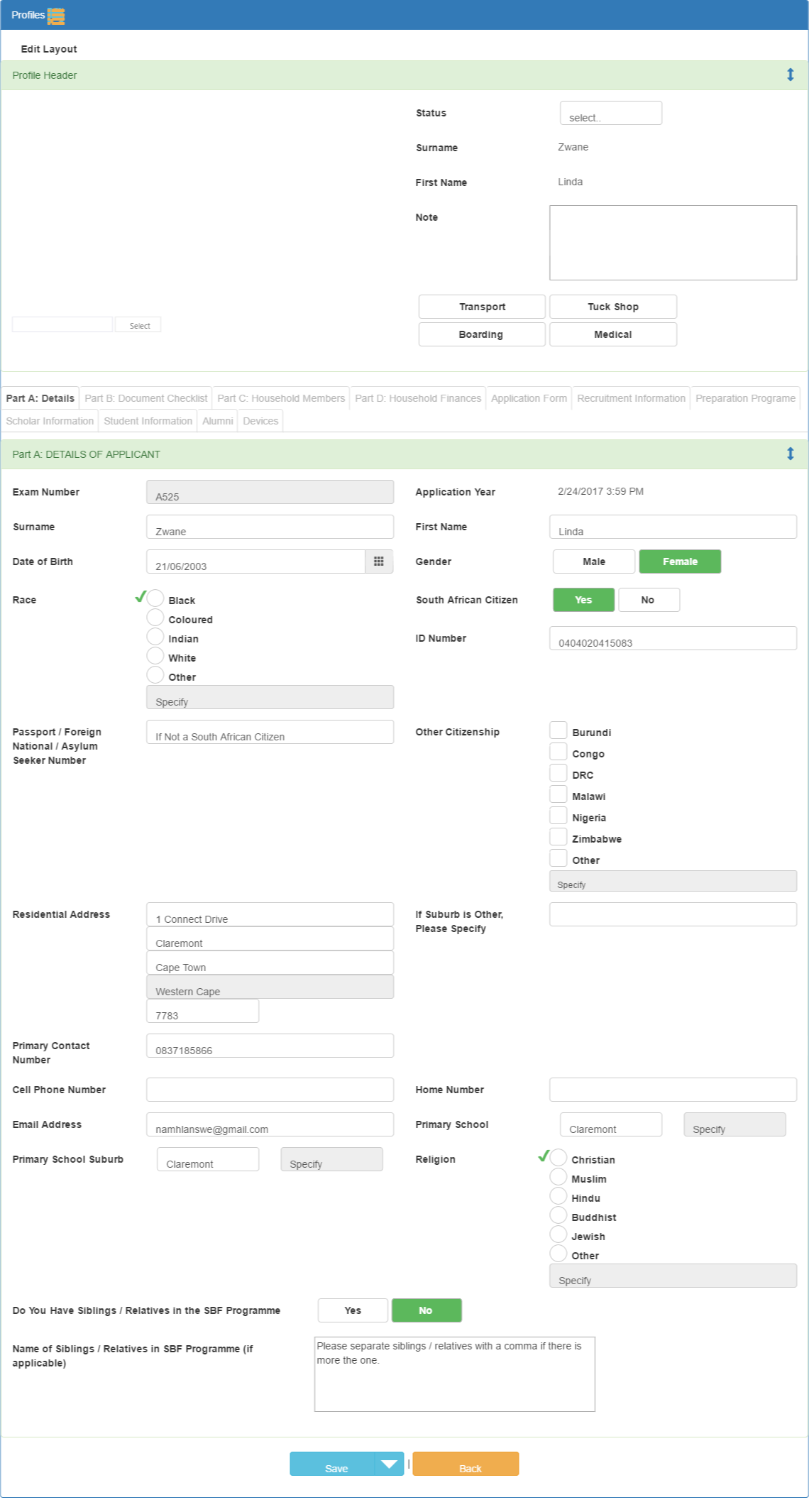Open the Student Information tab
This screenshot has height=1512, width=809.
click(148, 421)
